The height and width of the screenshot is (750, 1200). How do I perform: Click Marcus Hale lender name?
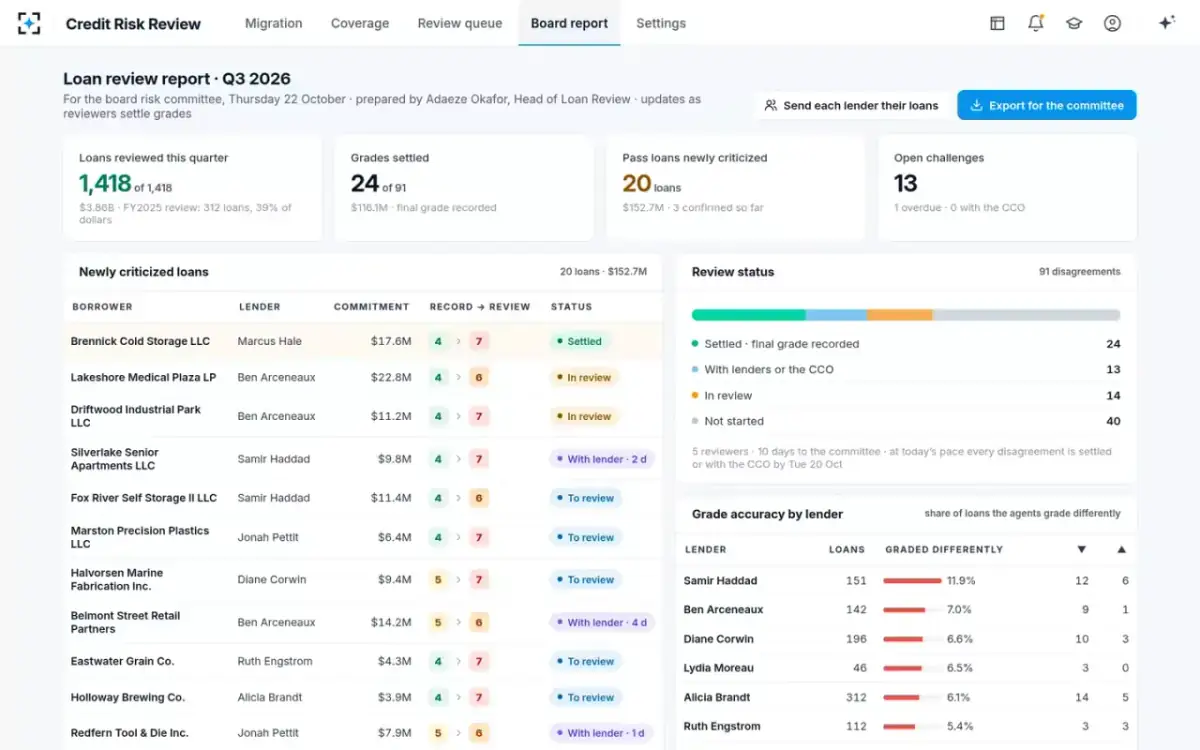point(269,341)
